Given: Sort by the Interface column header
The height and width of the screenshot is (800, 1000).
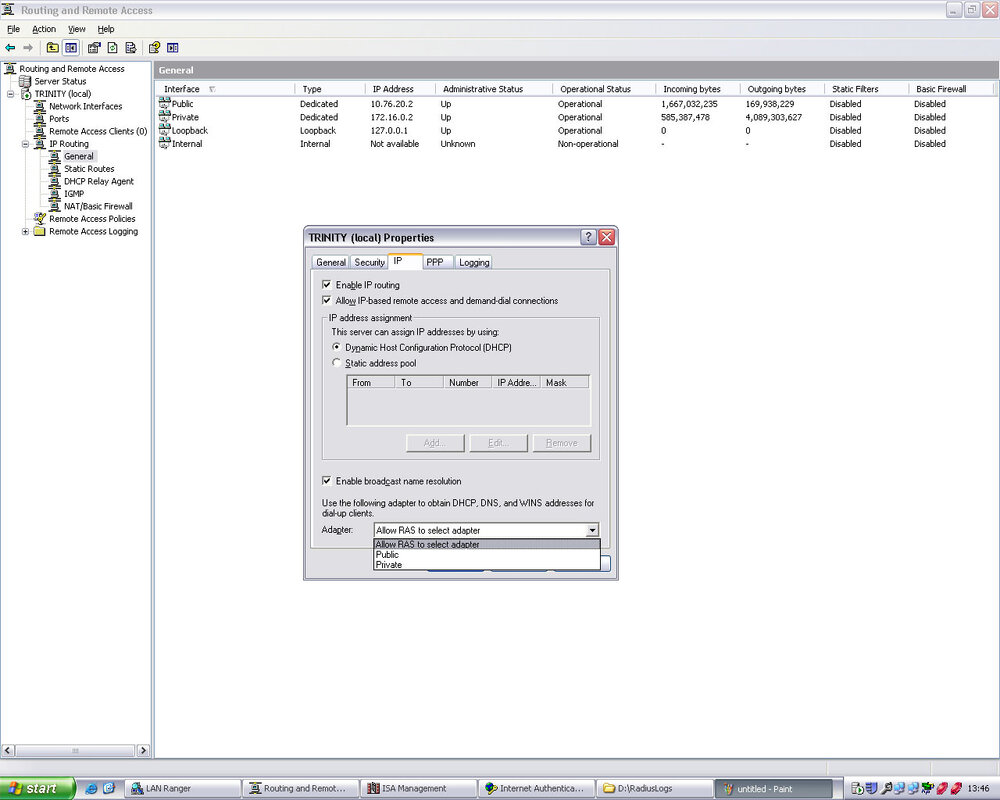Looking at the screenshot, I should 224,89.
